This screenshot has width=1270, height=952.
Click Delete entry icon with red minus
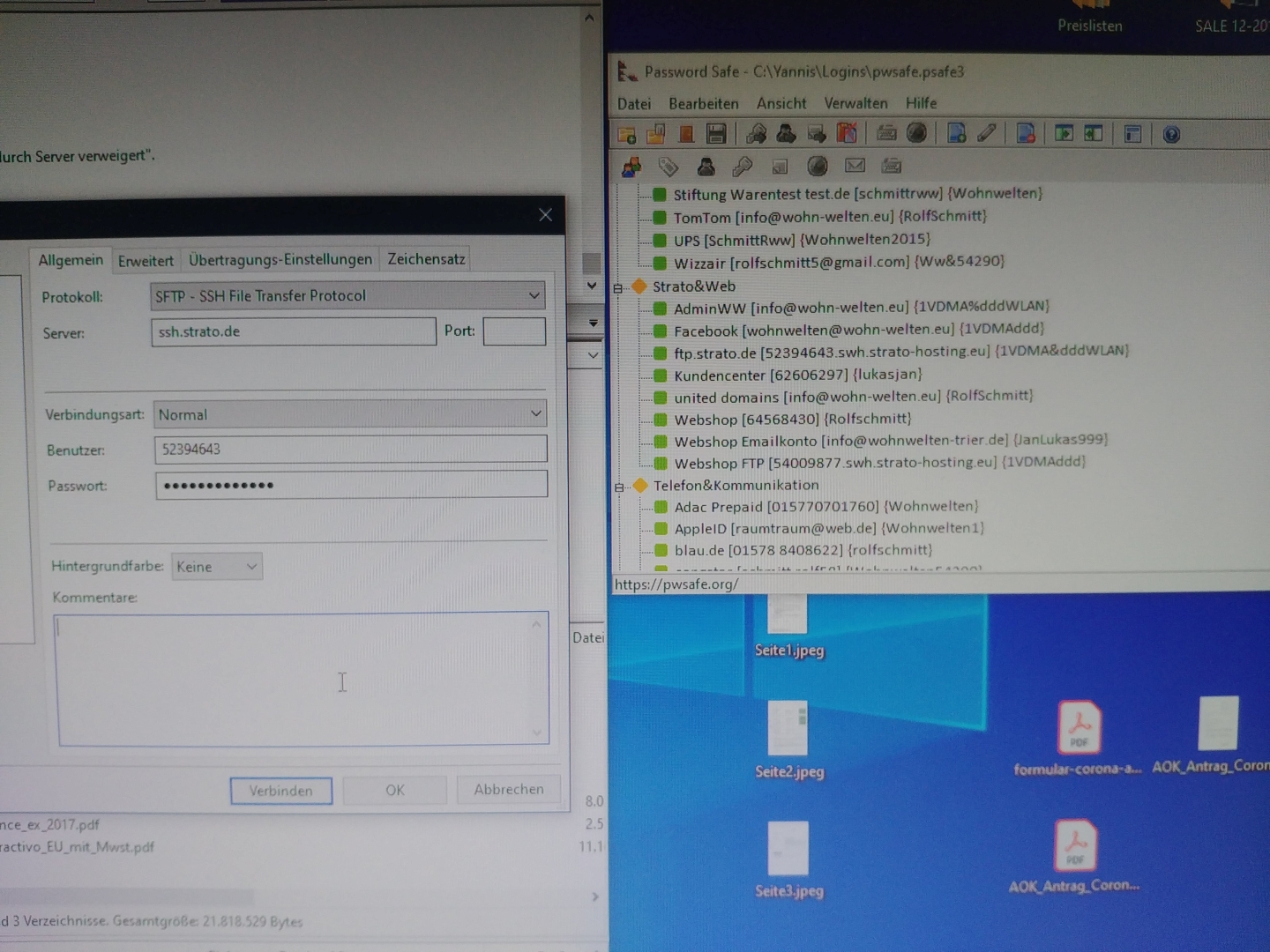(1026, 134)
